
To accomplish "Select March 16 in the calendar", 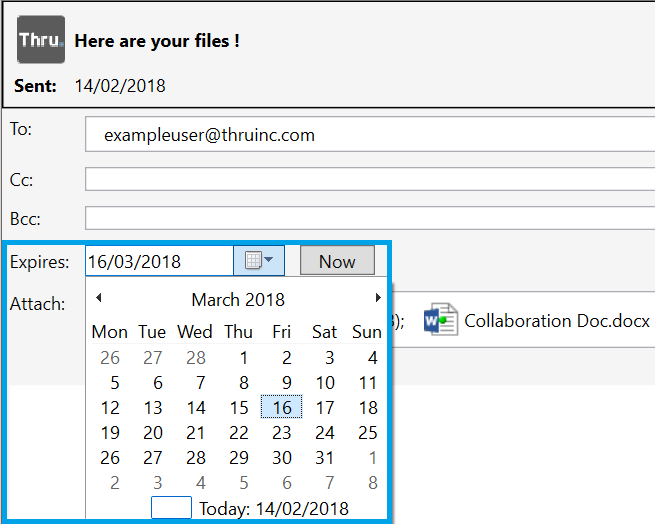I will pos(282,407).
